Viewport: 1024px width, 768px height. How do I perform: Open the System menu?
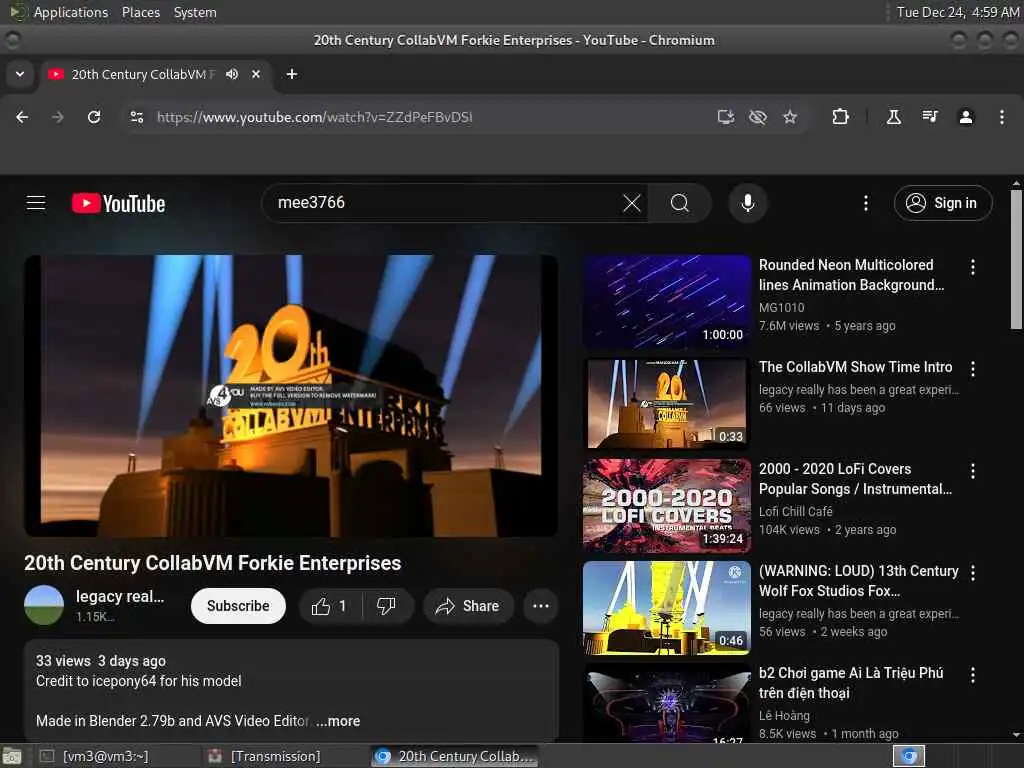195,12
